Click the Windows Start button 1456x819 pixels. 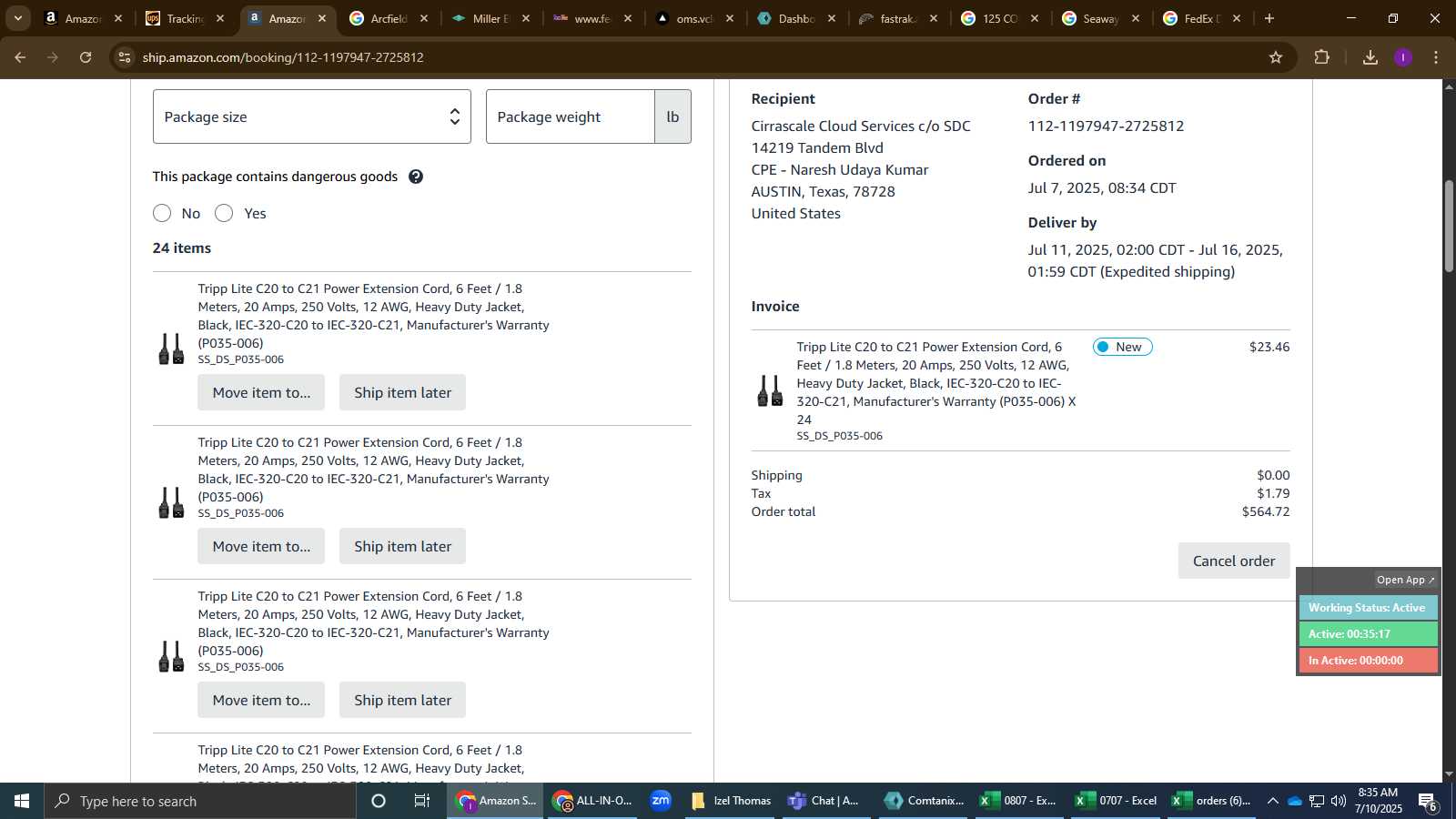tap(22, 801)
